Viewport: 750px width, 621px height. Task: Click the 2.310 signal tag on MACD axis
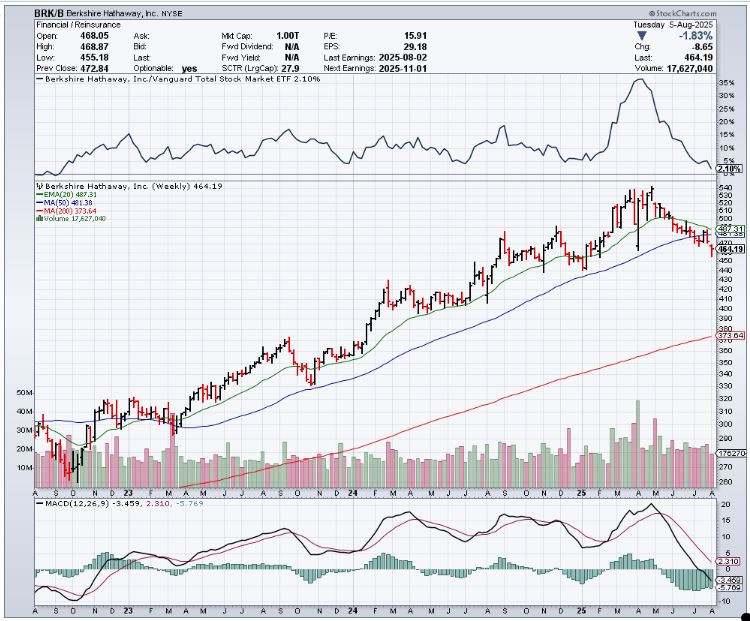(729, 561)
